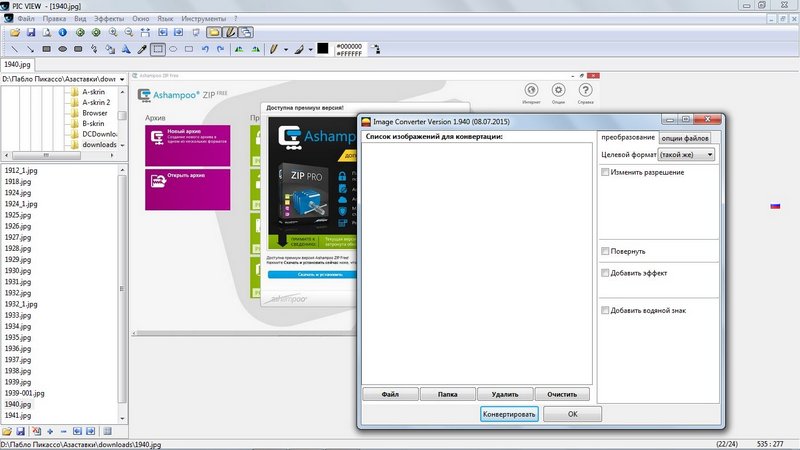
Task: Open the Эффекты menu
Action: pyautogui.click(x=109, y=19)
